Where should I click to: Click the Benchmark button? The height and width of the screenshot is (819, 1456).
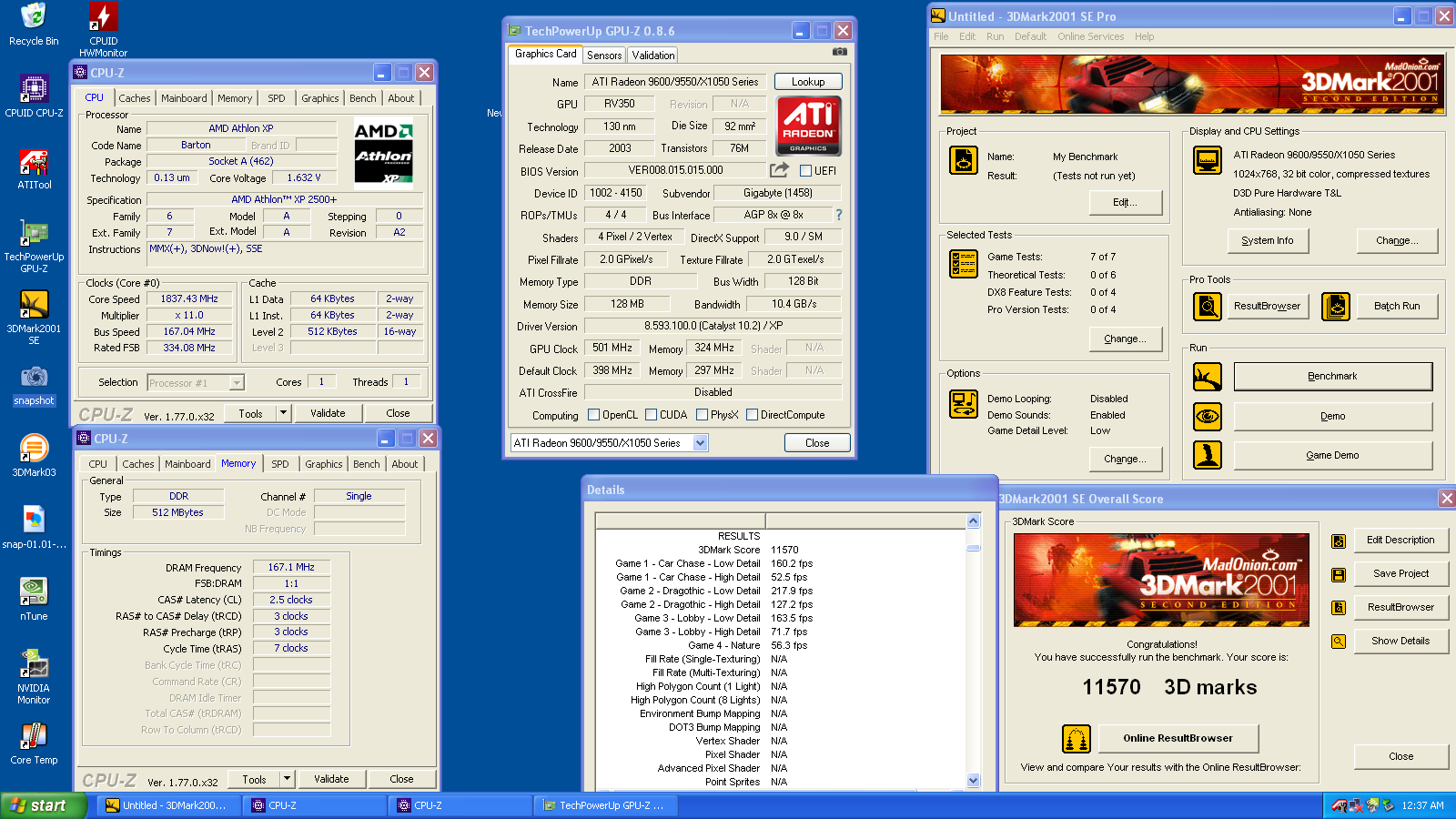(x=1332, y=376)
